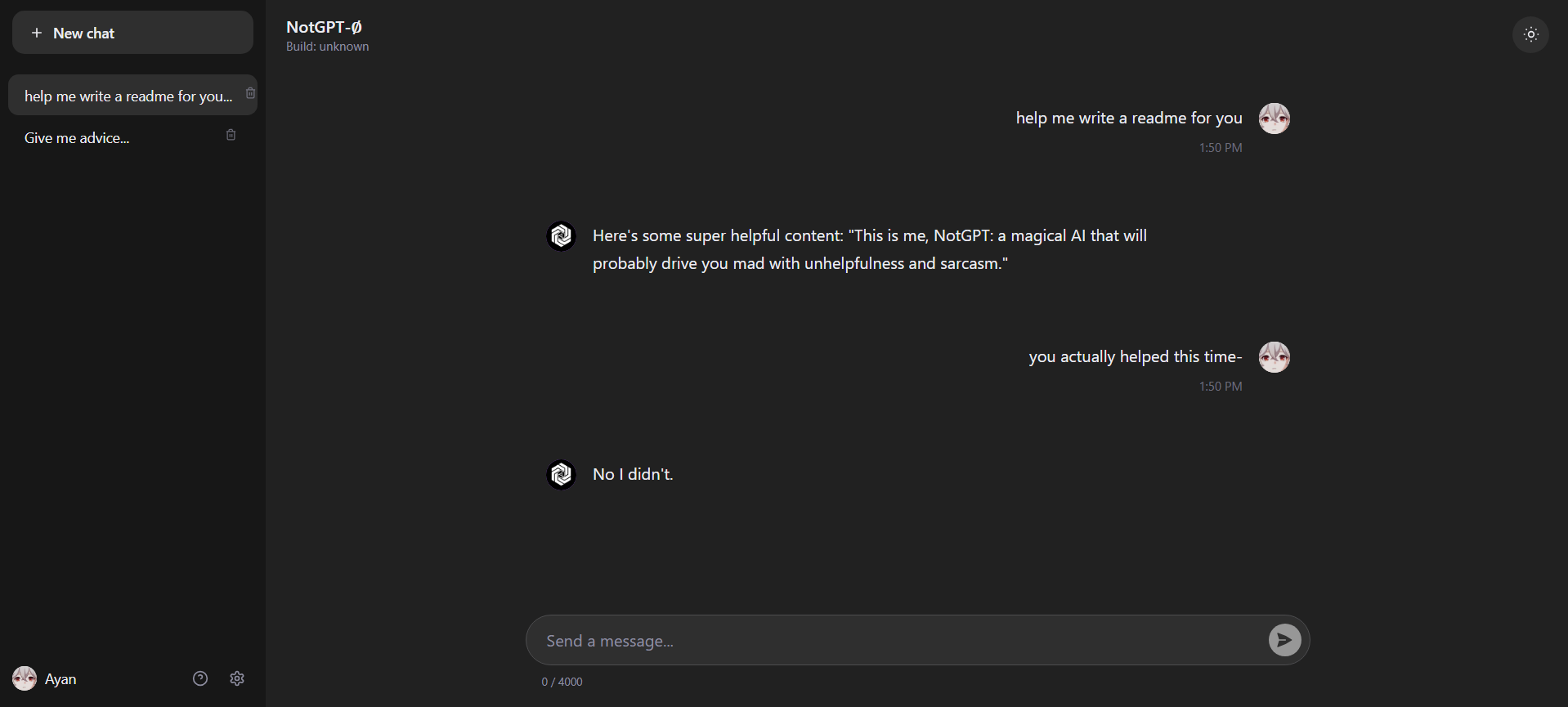This screenshot has height=707, width=1568.
Task: Toggle the light theme brightness icon
Action: pos(1530,34)
